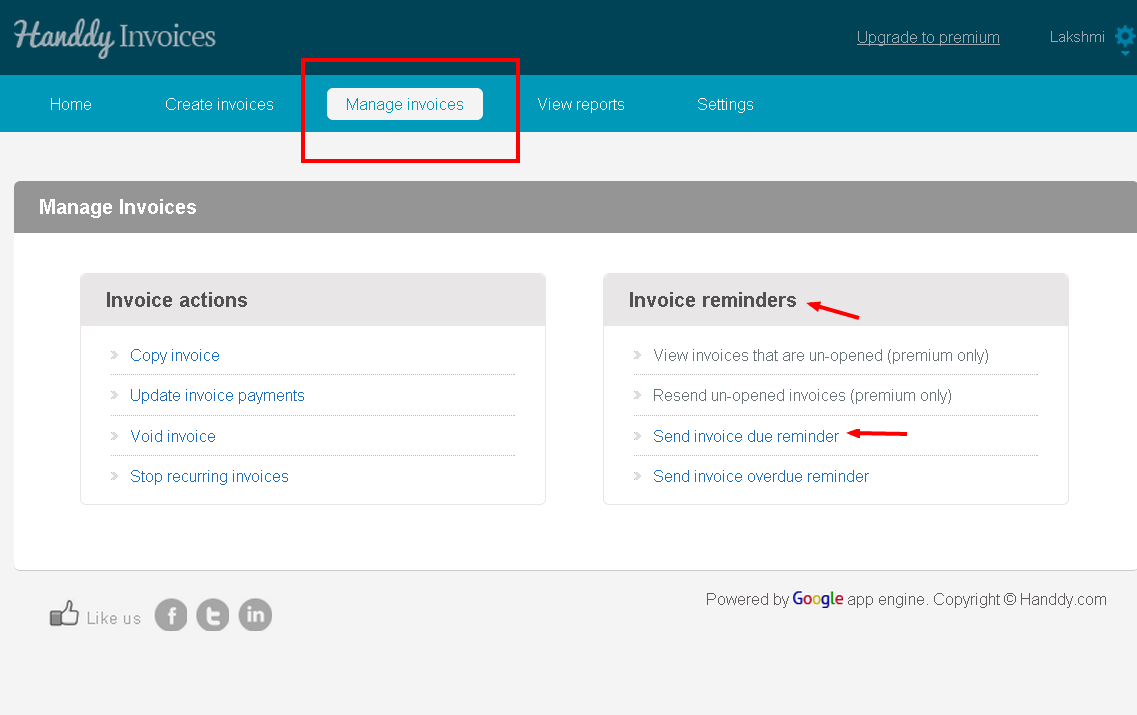Click the Invoice reminders heading
The image size is (1137, 715).
click(x=712, y=300)
